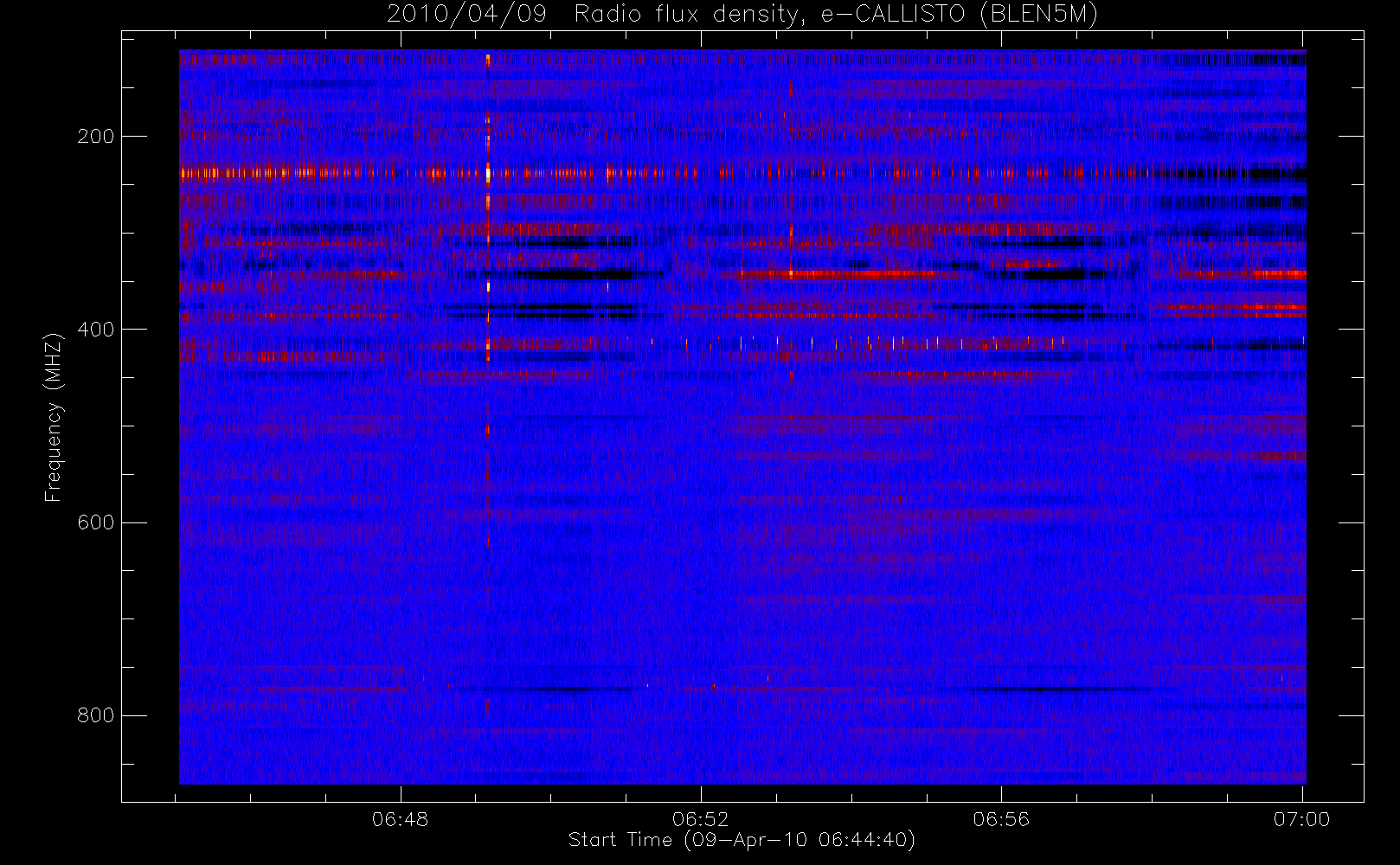This screenshot has height=865, width=1400.
Task: Click the 07:00 time tick label
Action: point(1301,819)
